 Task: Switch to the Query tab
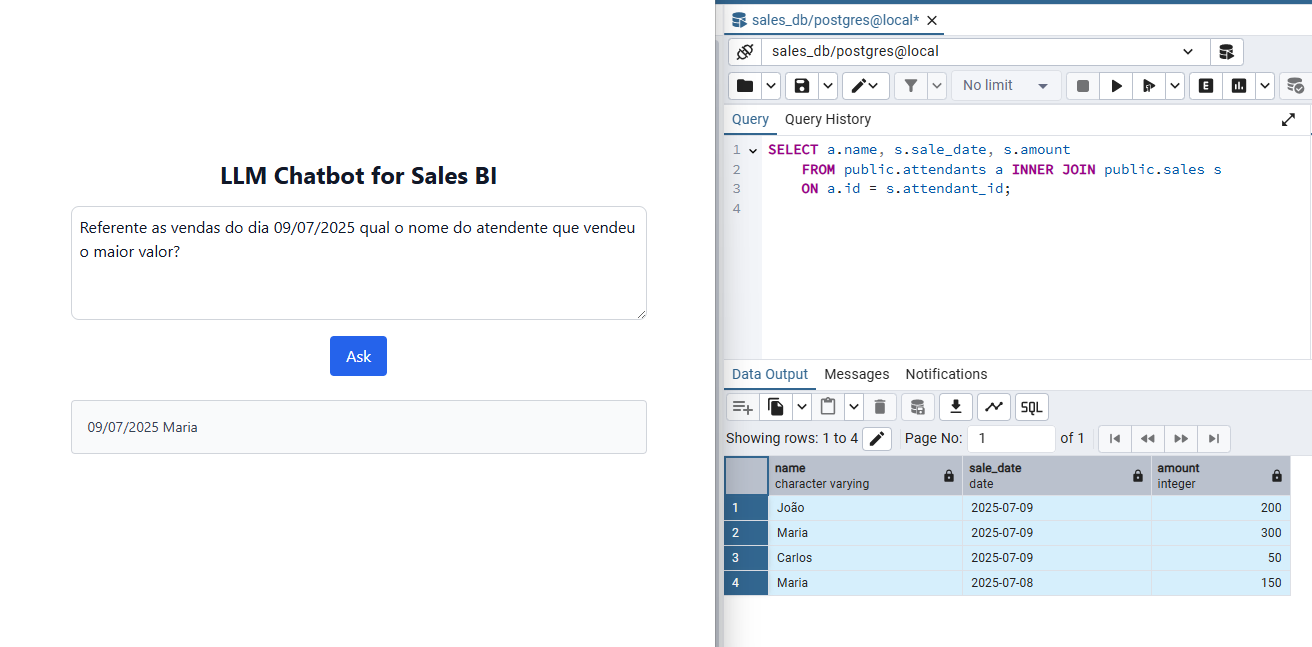click(750, 119)
